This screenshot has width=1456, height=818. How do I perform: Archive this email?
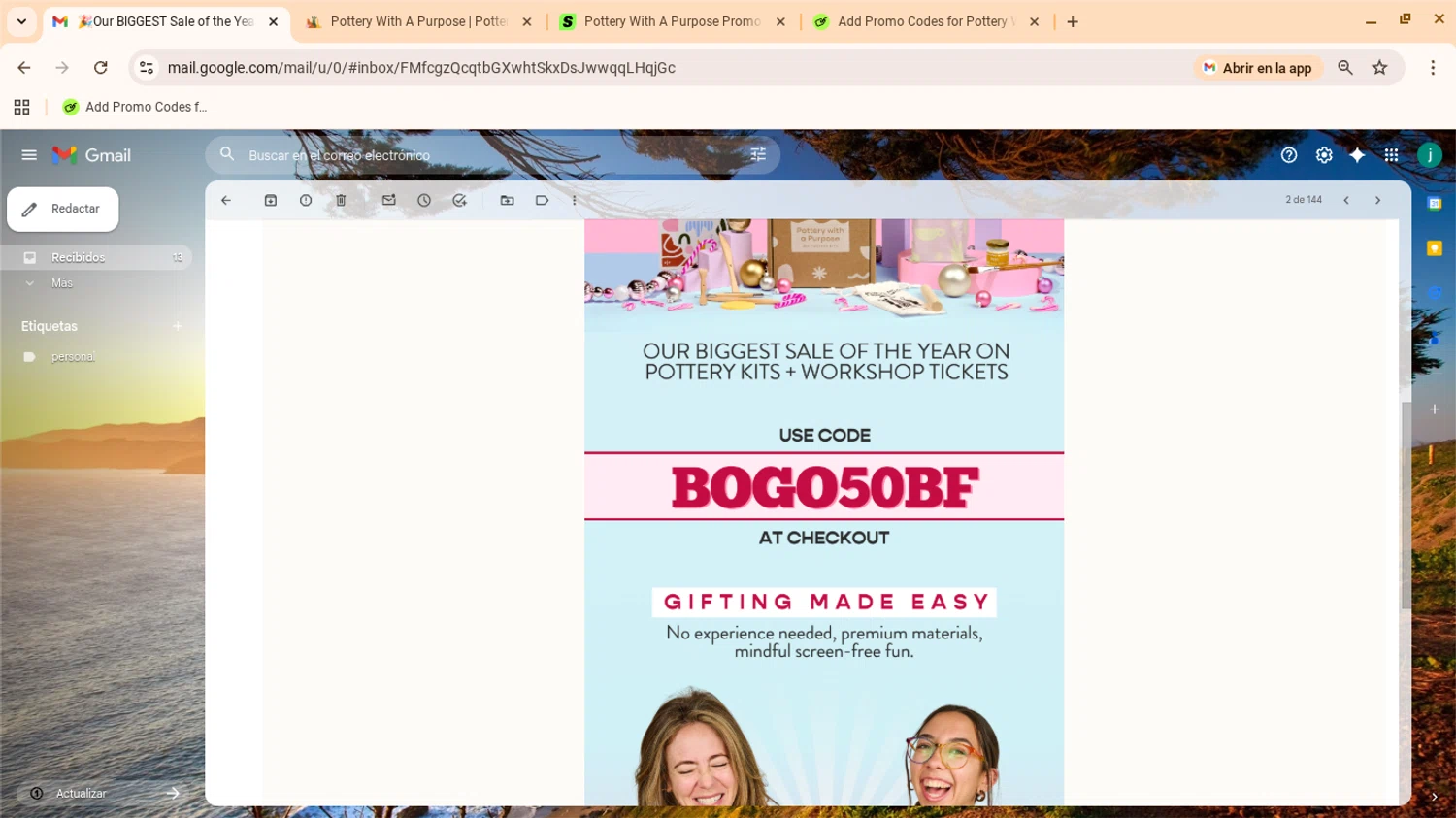click(x=271, y=200)
